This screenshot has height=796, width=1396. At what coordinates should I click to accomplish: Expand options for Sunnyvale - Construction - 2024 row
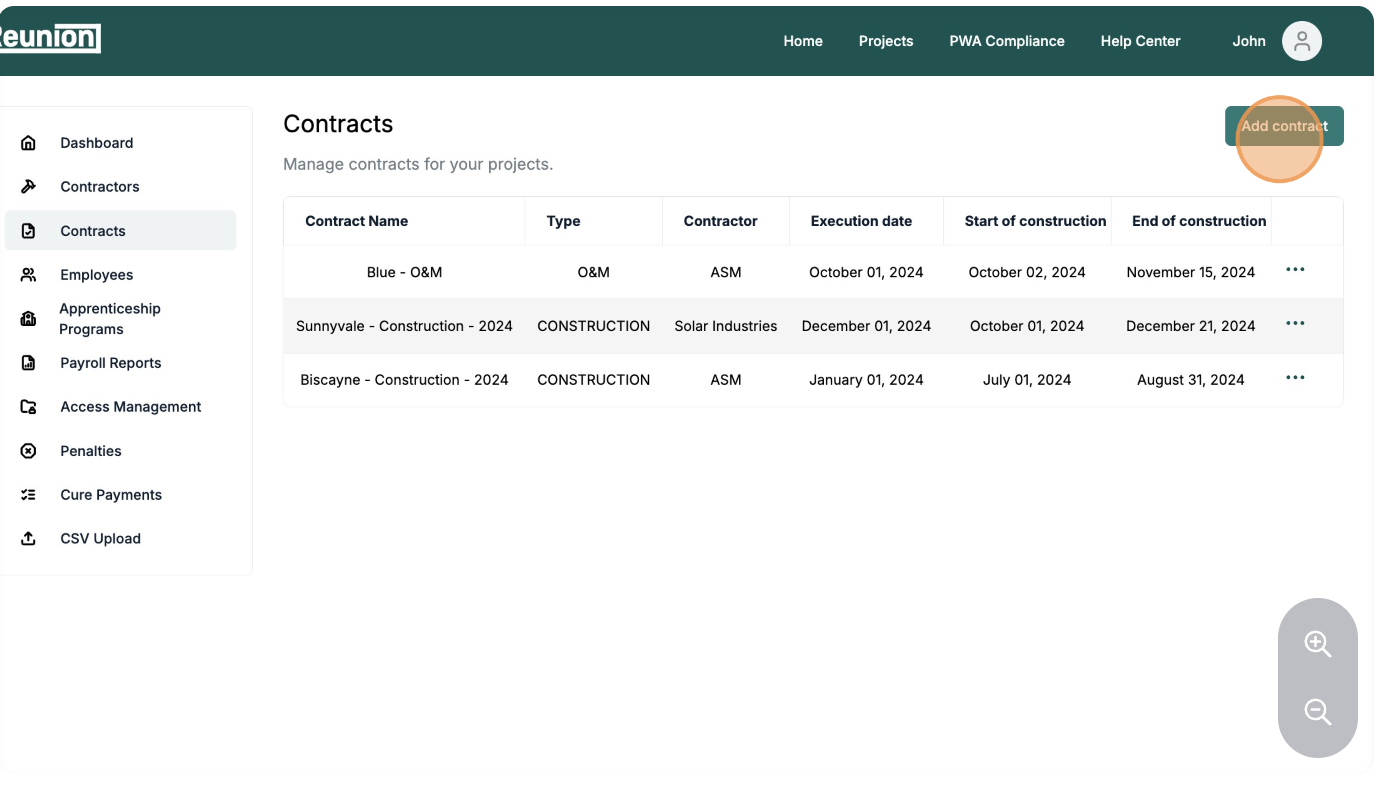[1295, 324]
